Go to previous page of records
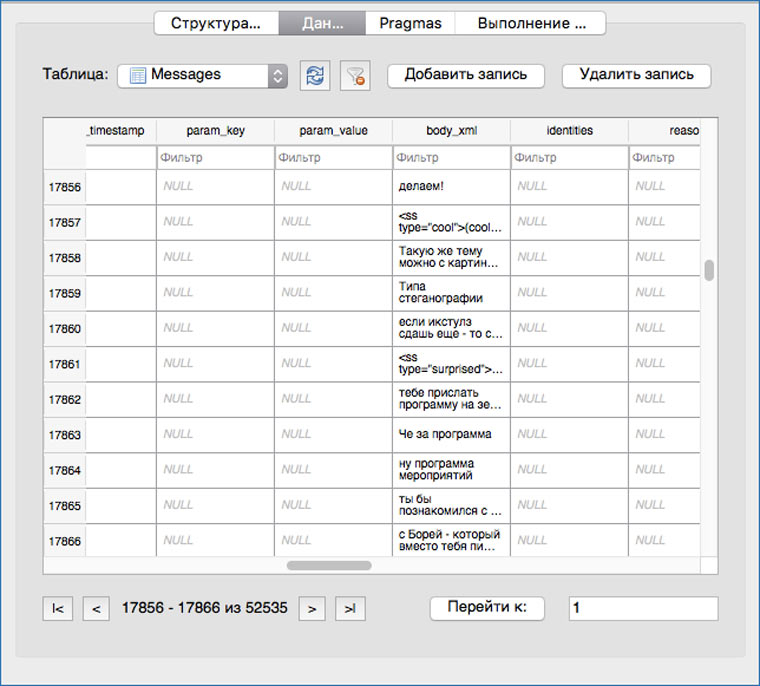This screenshot has height=686, width=760. [95, 608]
